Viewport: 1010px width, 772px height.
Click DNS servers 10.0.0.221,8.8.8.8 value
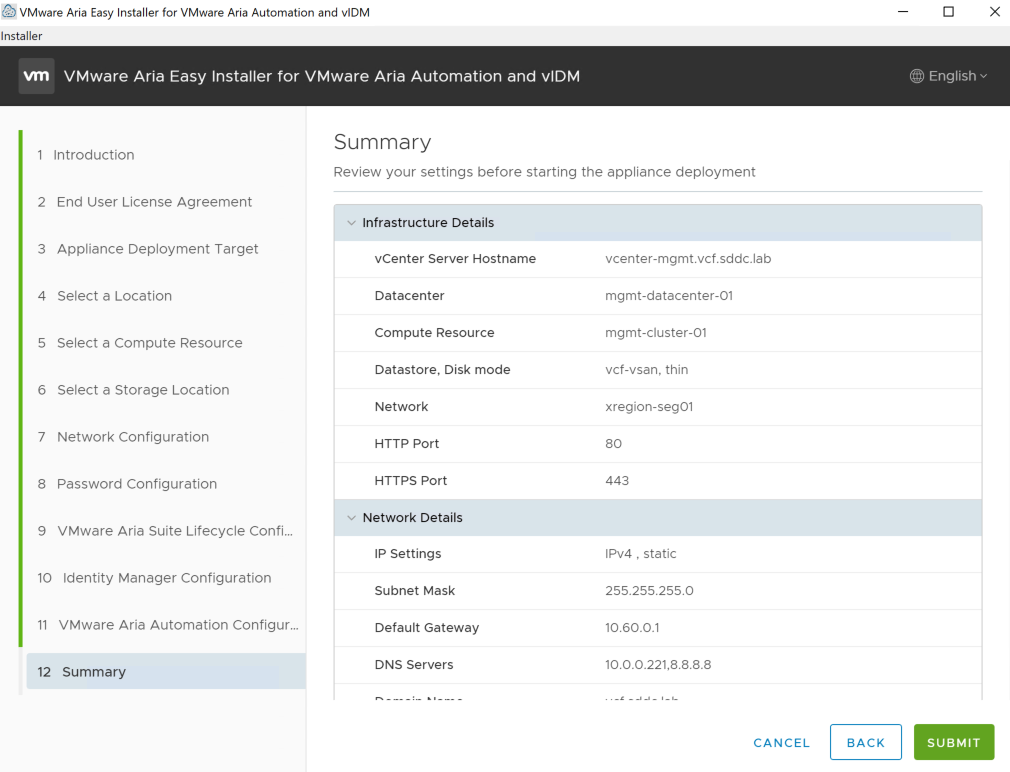tap(658, 665)
